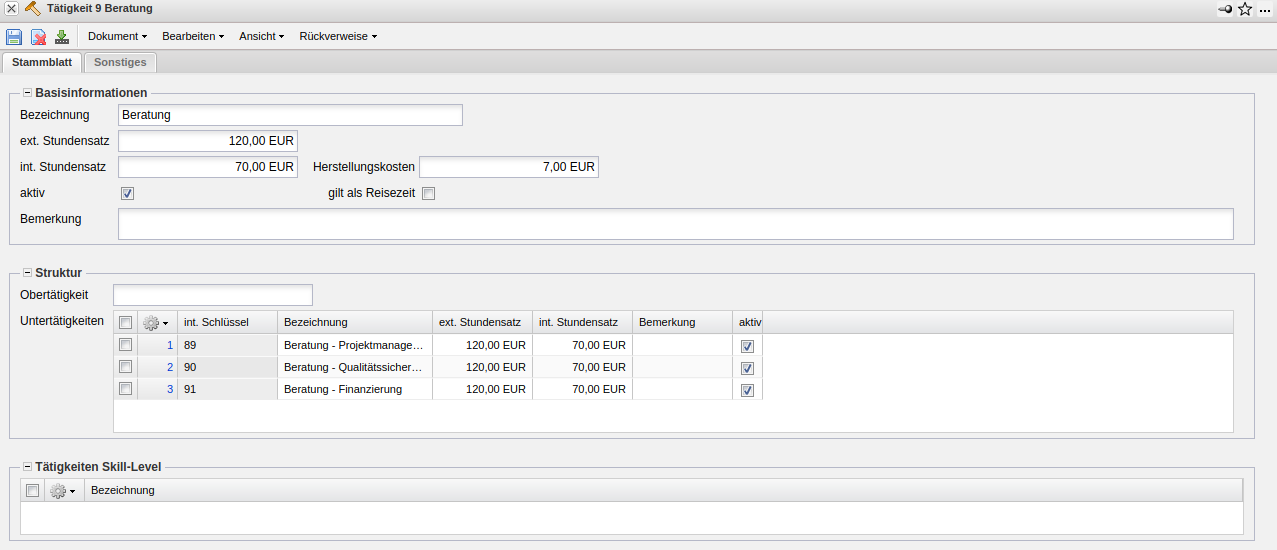Collapse the Tätigkeiten Skill-Level section
Screen dimensions: 1277x550
click(27, 466)
